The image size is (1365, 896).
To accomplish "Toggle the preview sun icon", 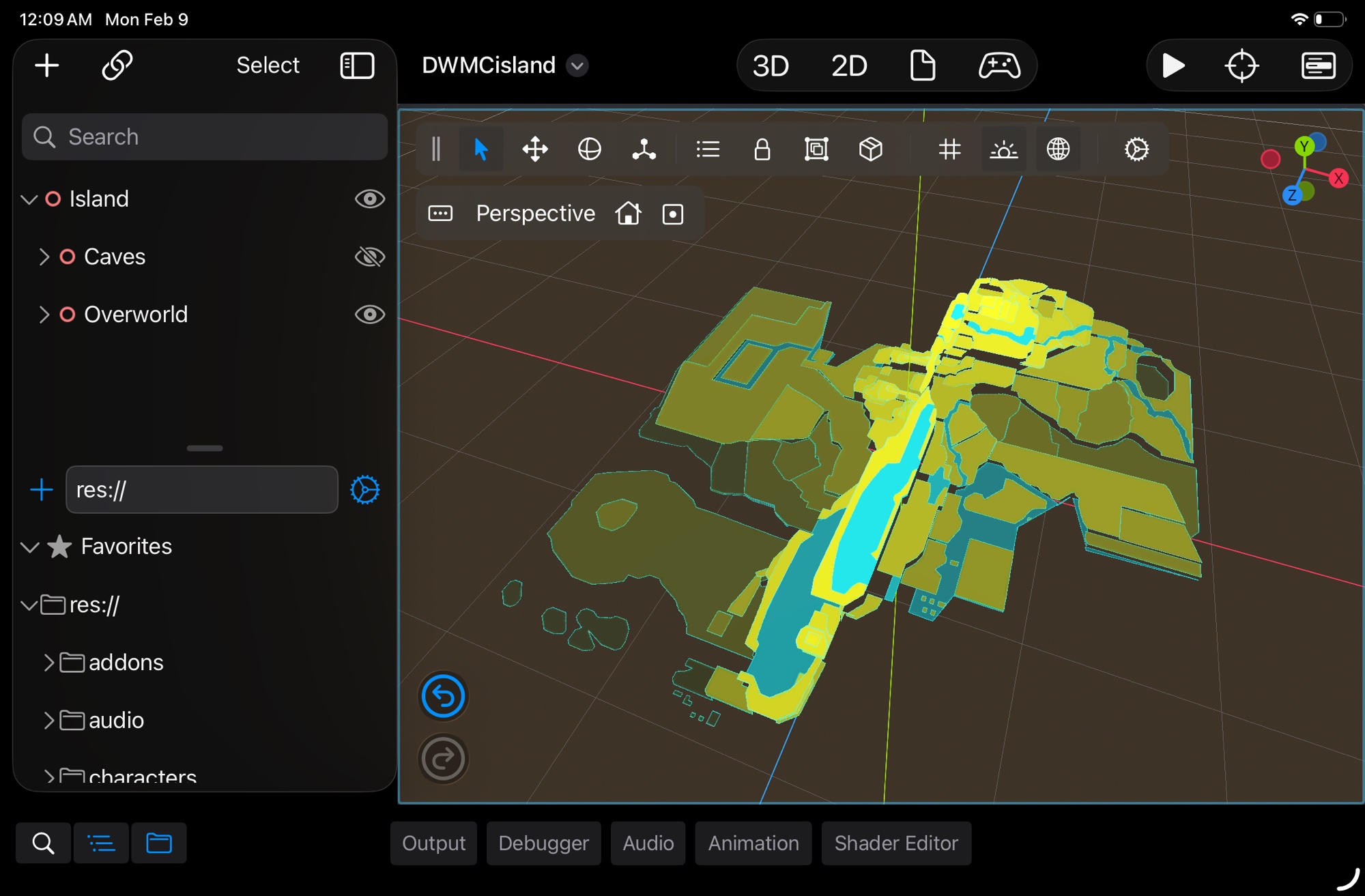I will point(1003,149).
